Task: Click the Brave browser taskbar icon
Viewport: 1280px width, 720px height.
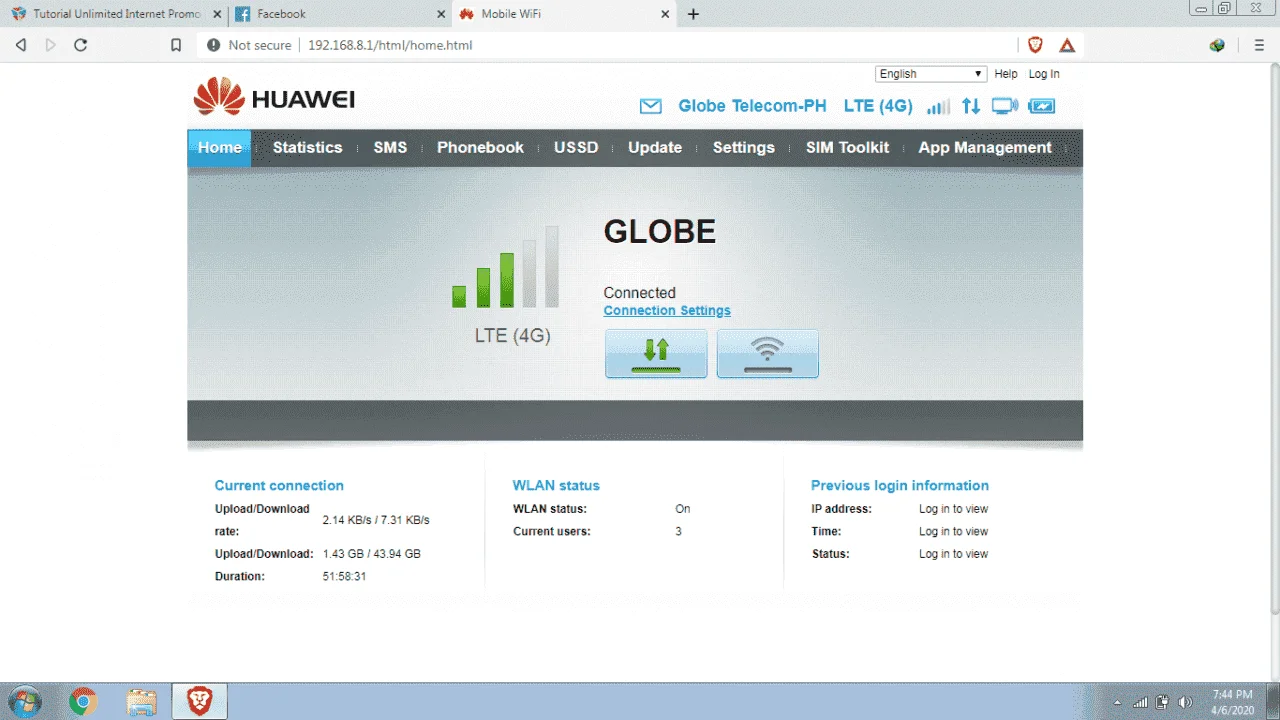Action: pyautogui.click(x=200, y=702)
